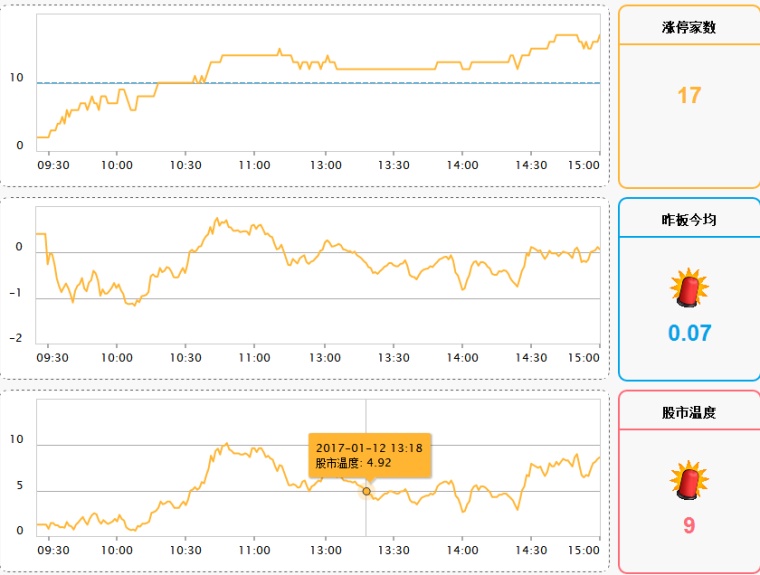Click the orange value 17
The width and height of the screenshot is (760, 575).
click(x=689, y=95)
